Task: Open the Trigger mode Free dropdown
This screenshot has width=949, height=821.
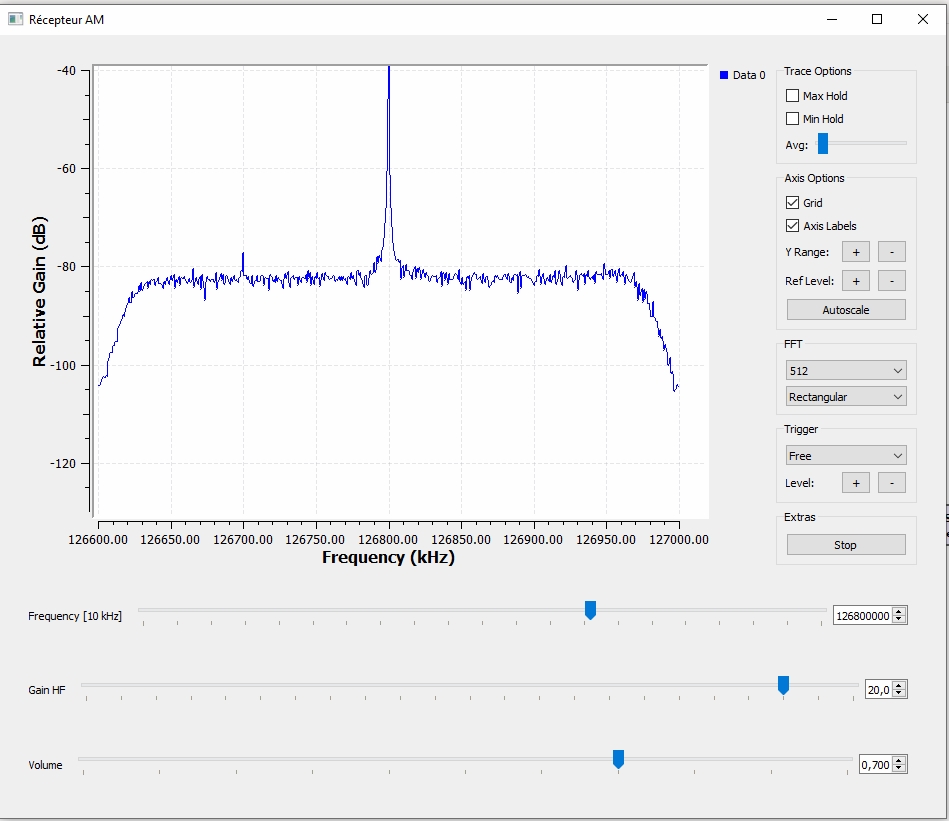Action: [846, 456]
